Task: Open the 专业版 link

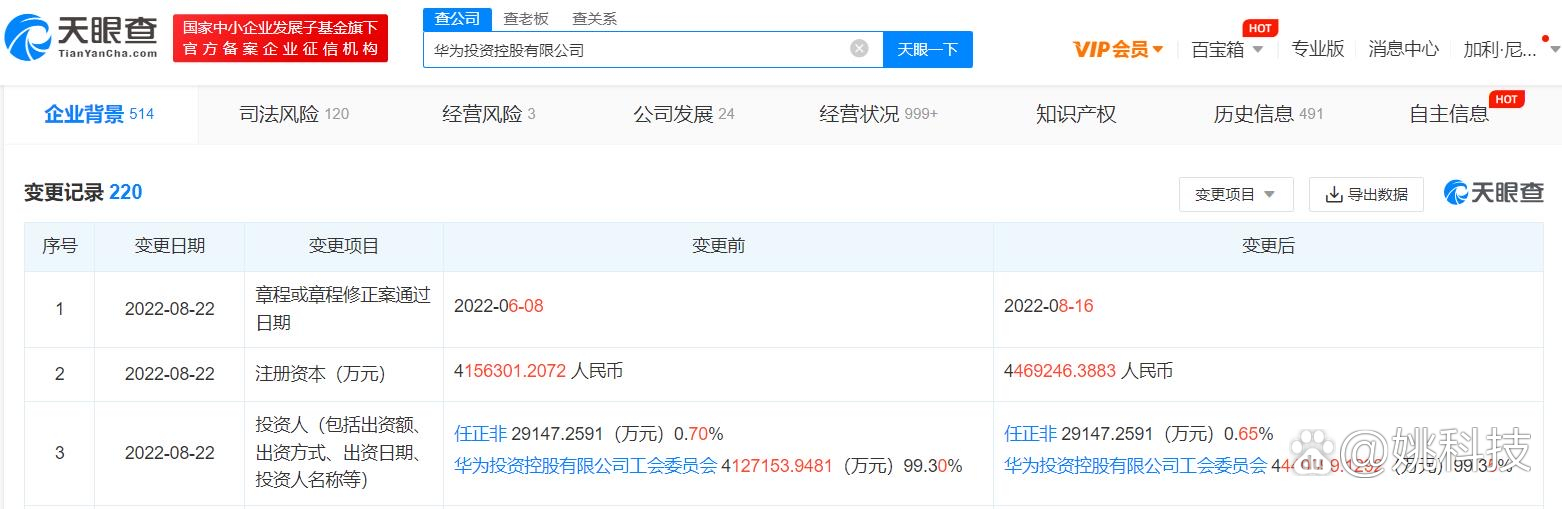Action: point(1318,49)
